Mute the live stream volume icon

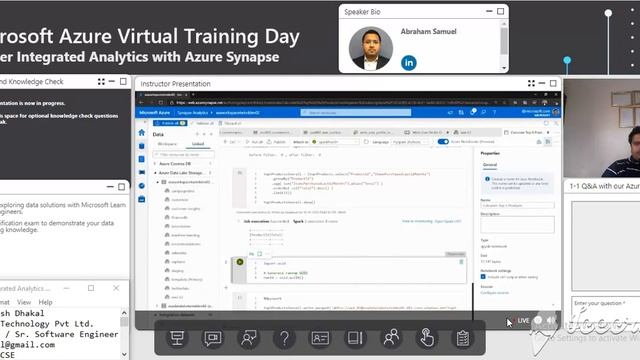tap(551, 320)
